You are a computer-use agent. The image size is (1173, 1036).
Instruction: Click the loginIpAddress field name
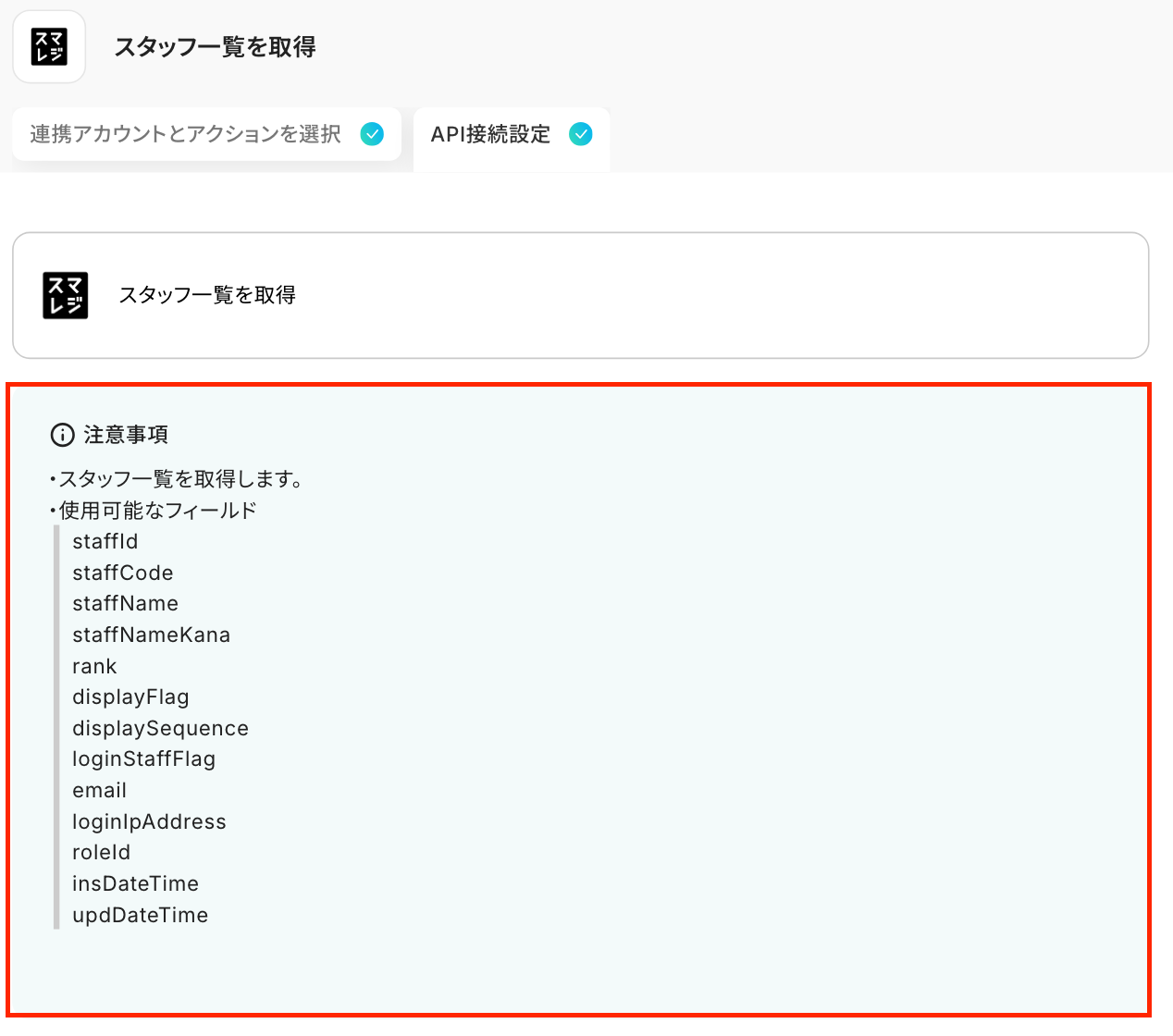[149, 821]
